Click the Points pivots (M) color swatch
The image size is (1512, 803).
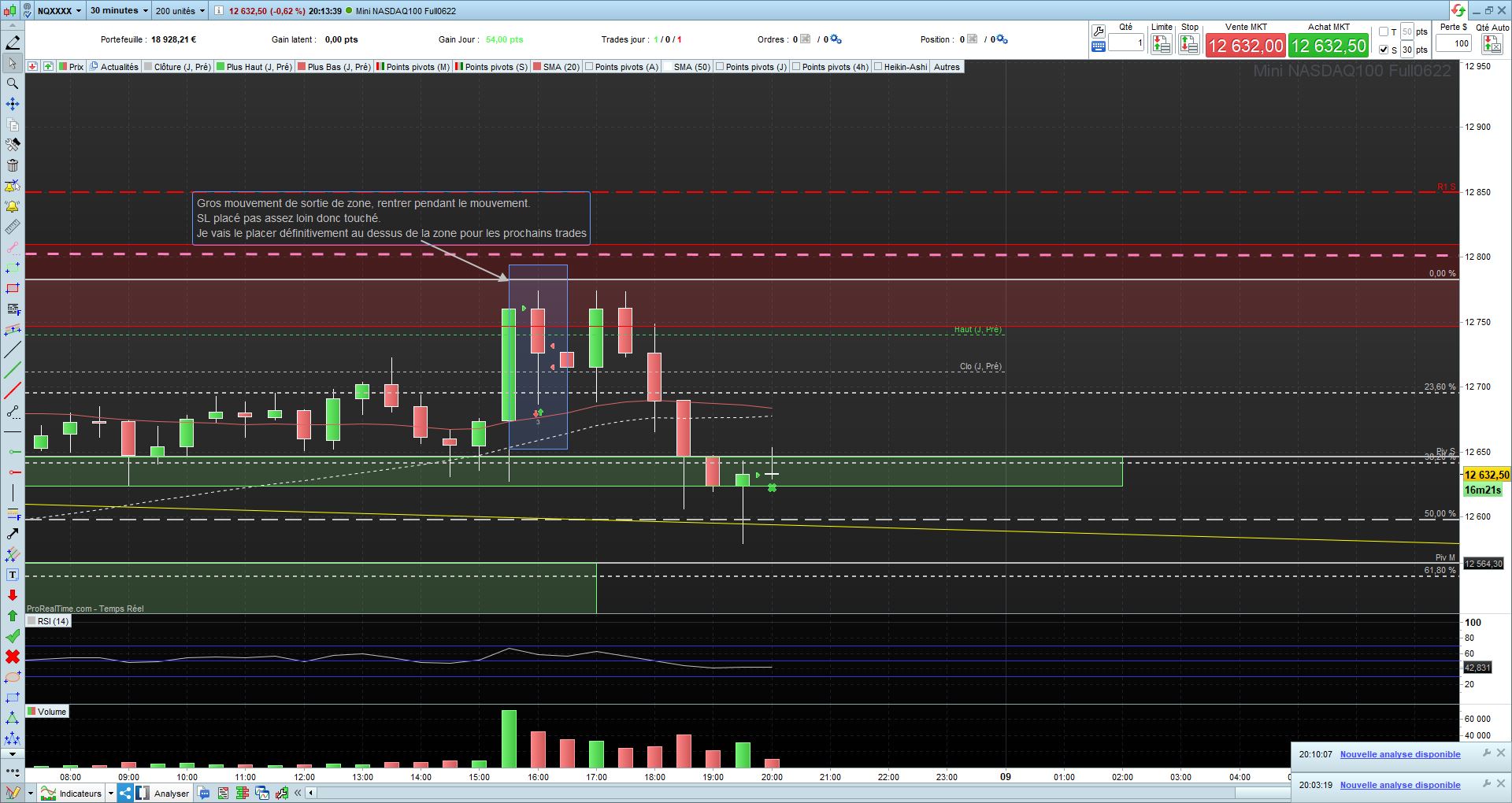380,67
